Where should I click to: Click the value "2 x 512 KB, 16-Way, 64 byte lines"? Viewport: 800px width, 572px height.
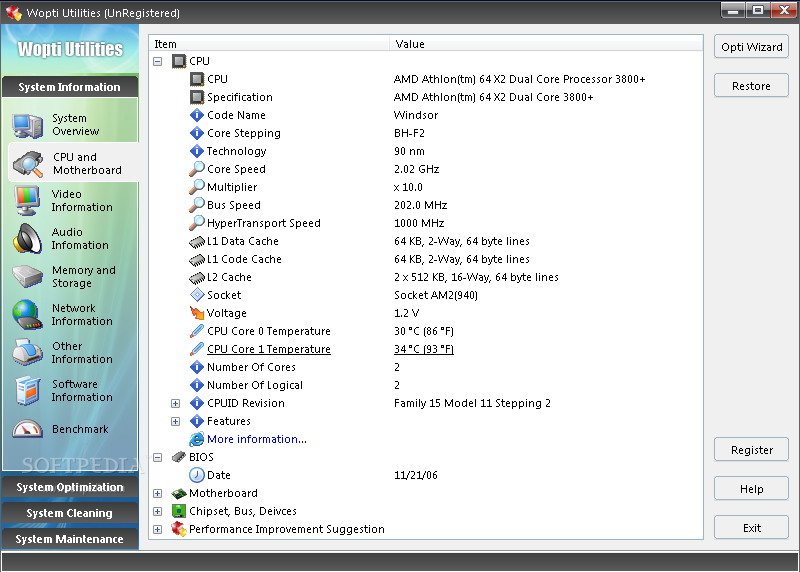[476, 277]
